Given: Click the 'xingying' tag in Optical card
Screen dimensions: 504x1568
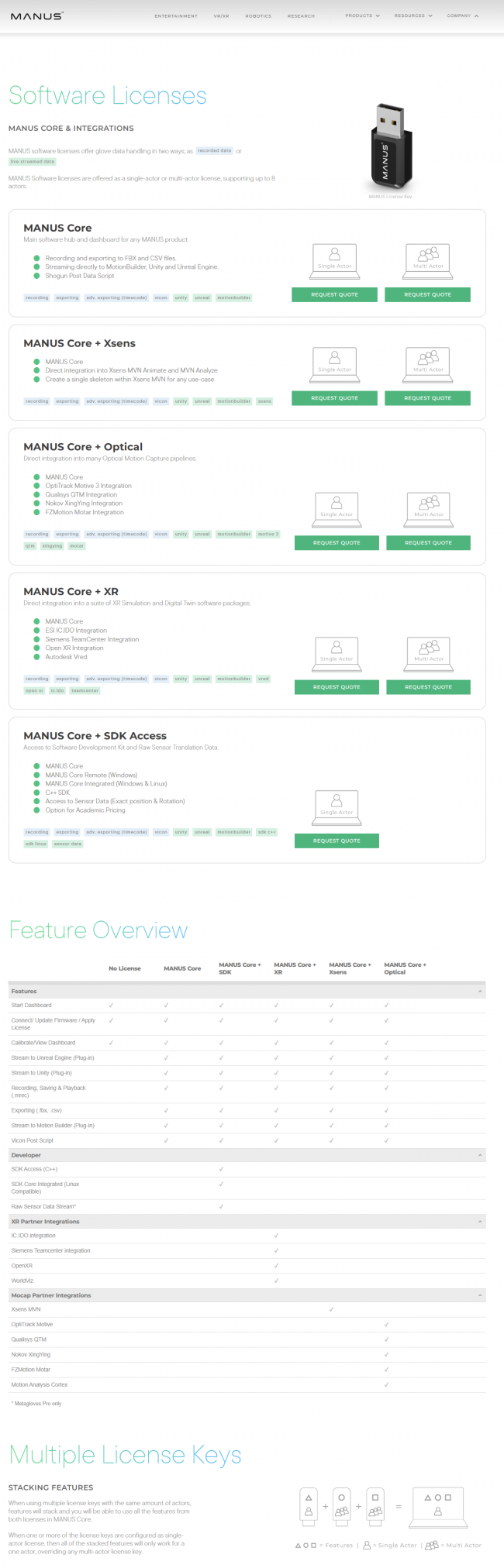Looking at the screenshot, I should tap(52, 546).
